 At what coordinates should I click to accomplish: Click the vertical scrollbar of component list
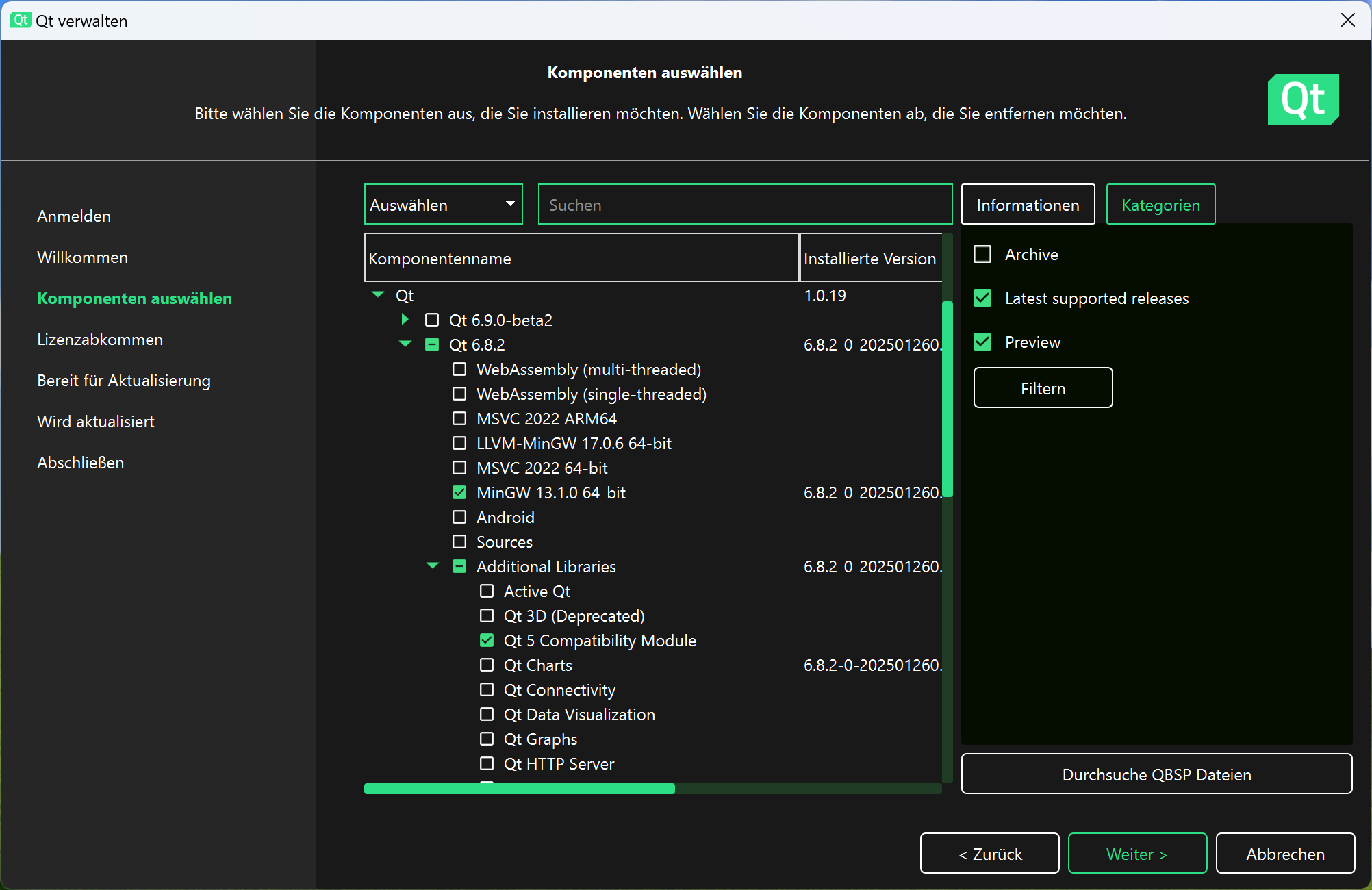point(948,398)
